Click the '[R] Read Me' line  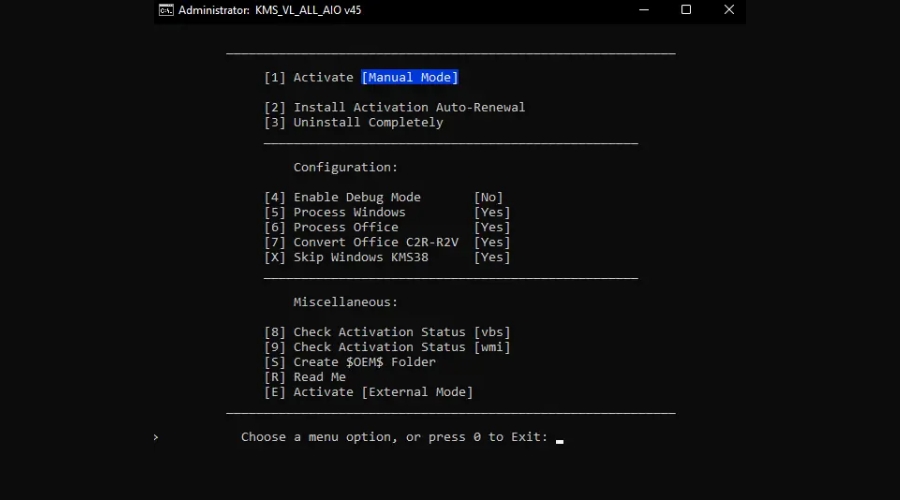tap(305, 377)
